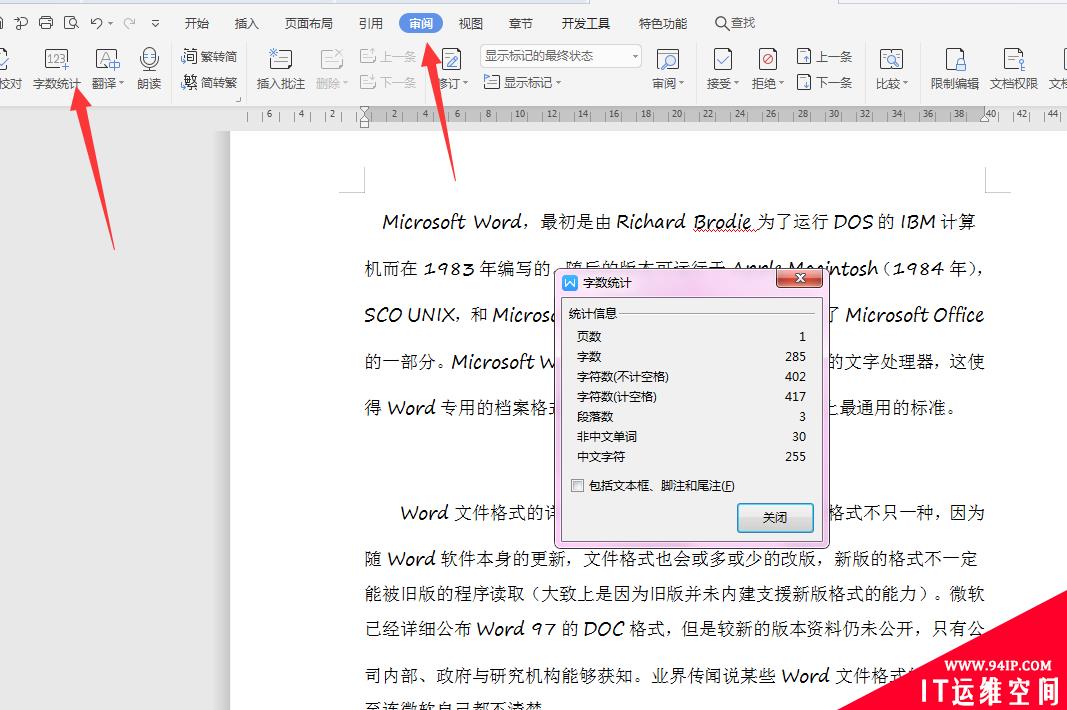Go to 下一条 next change
This screenshot has height=710, width=1067.
[824, 82]
